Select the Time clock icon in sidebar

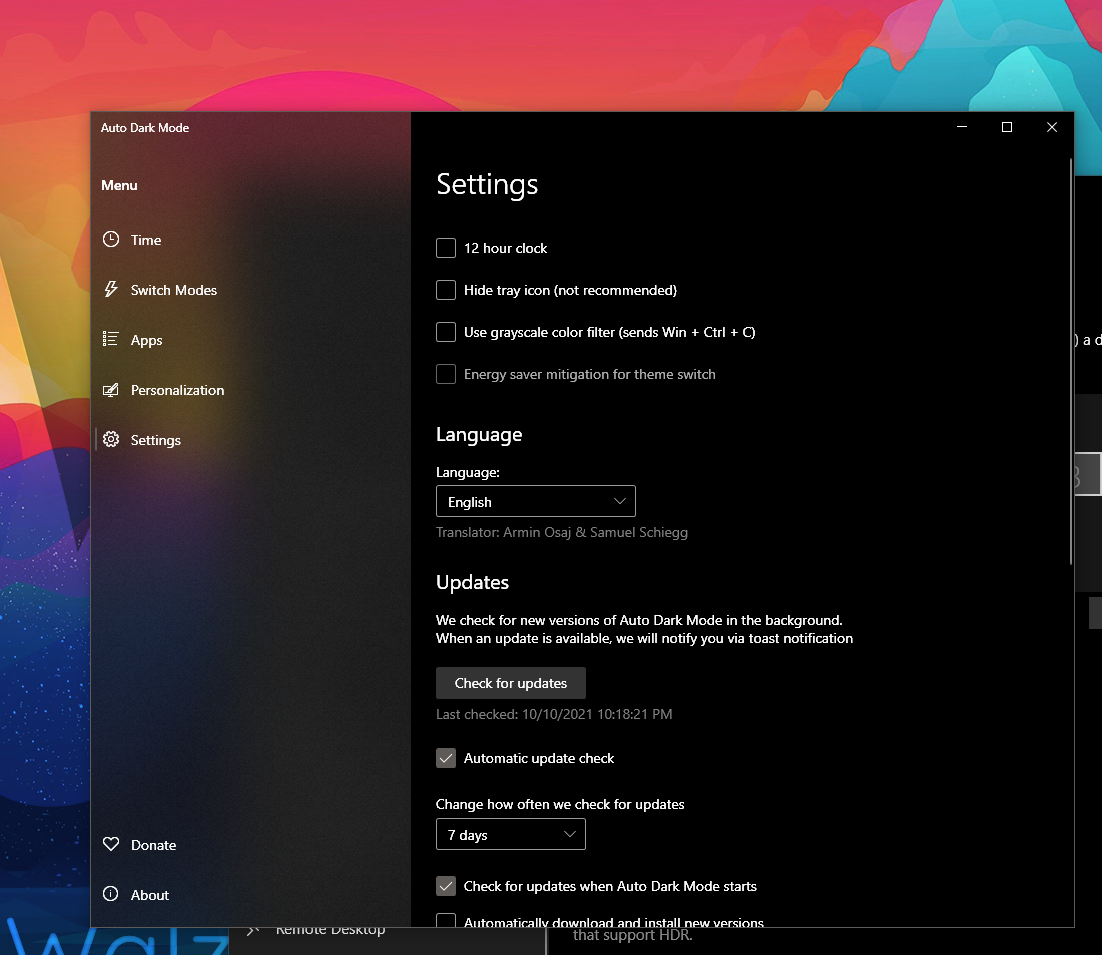coord(111,240)
